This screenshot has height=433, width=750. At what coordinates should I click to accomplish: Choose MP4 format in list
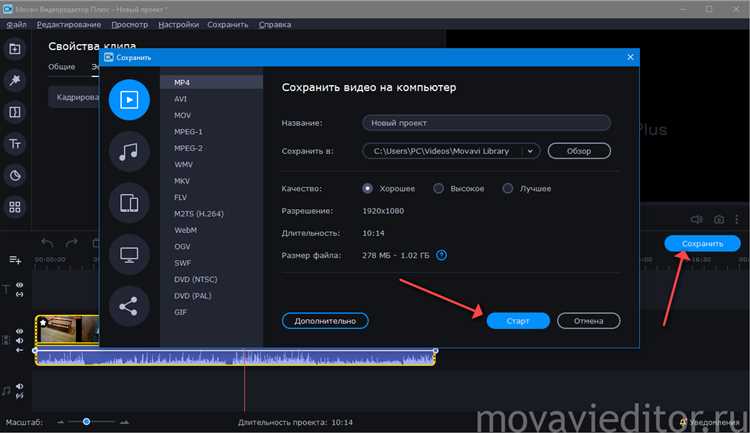(x=211, y=83)
